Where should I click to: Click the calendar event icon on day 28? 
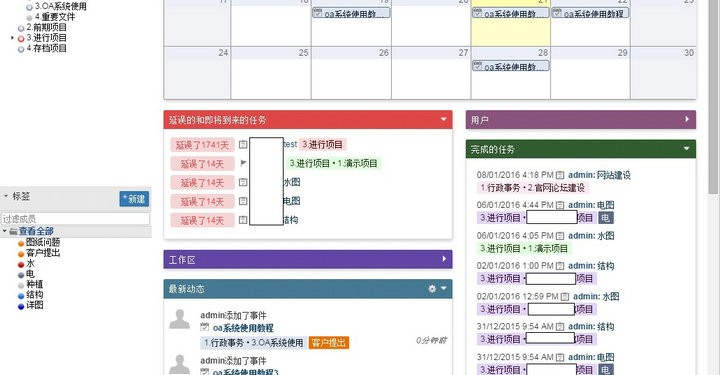click(x=478, y=66)
